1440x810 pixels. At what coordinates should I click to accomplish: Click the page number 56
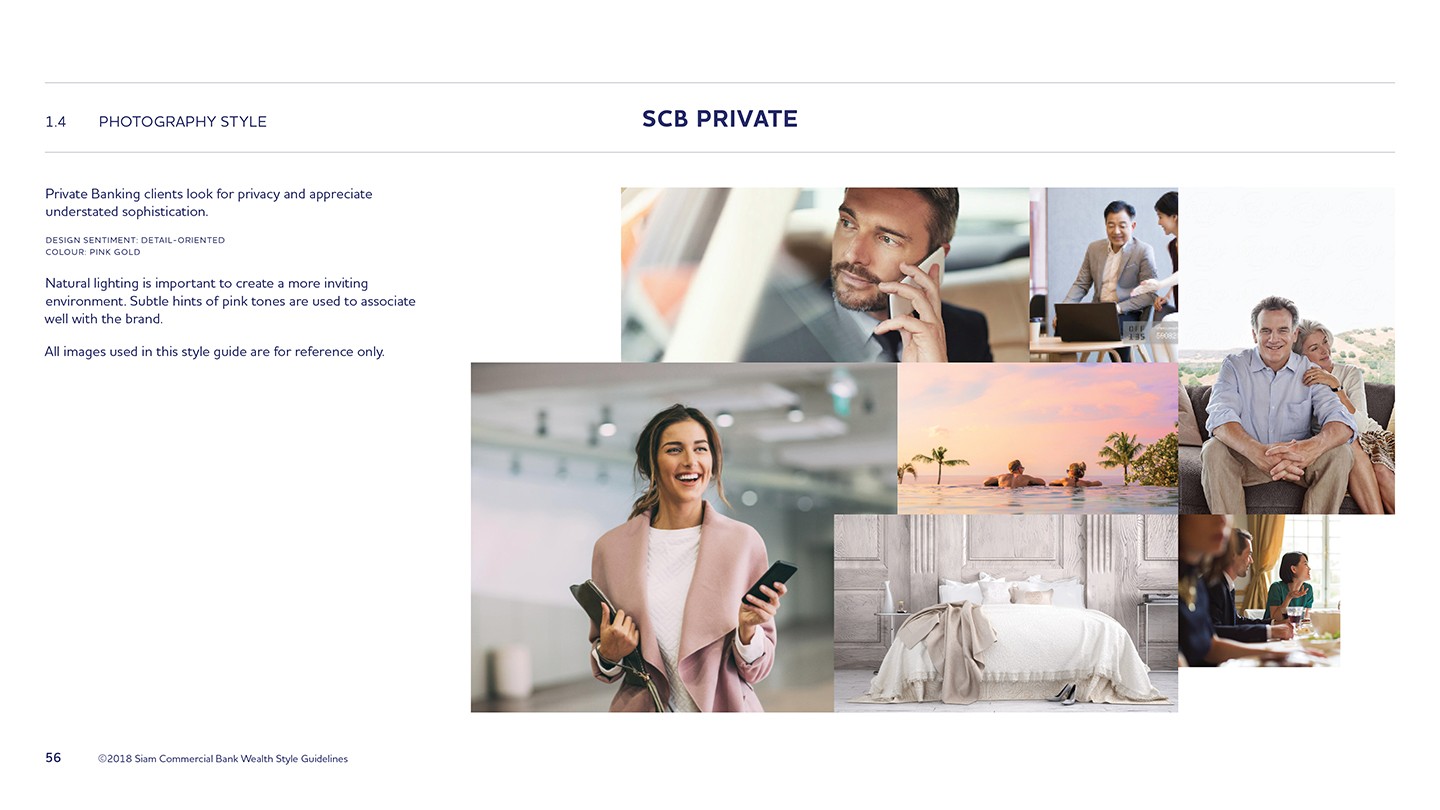53,758
